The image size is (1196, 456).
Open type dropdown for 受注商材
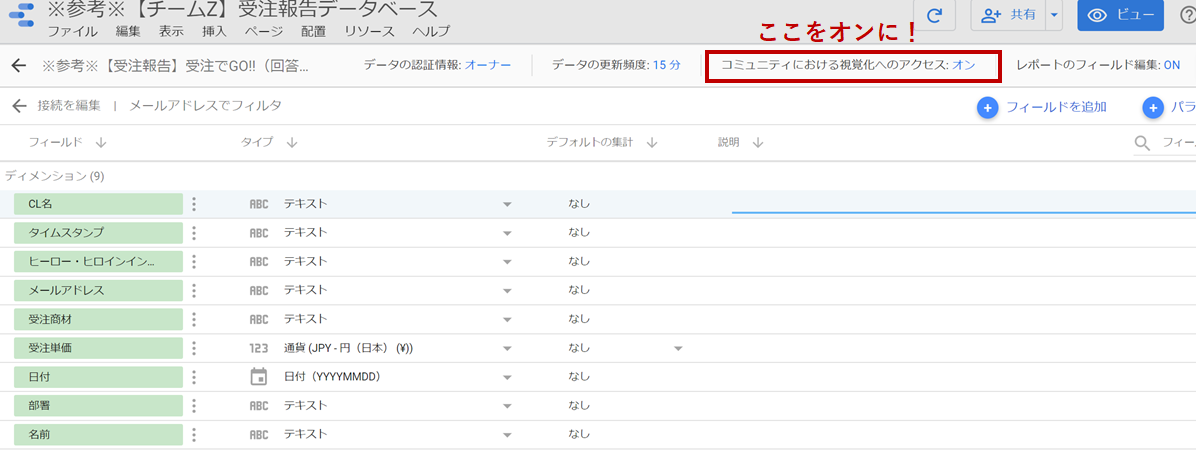point(506,320)
